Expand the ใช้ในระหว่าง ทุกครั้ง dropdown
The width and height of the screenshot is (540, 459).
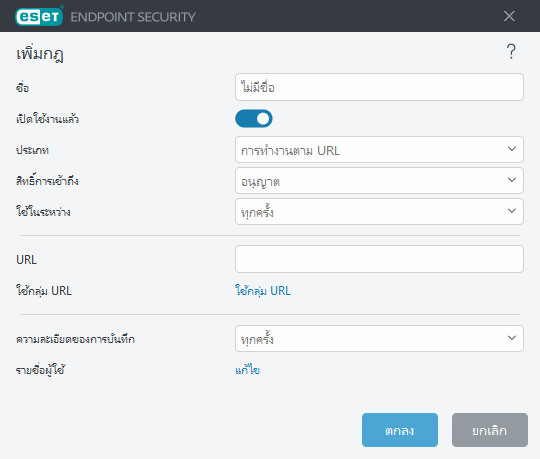pos(379,211)
